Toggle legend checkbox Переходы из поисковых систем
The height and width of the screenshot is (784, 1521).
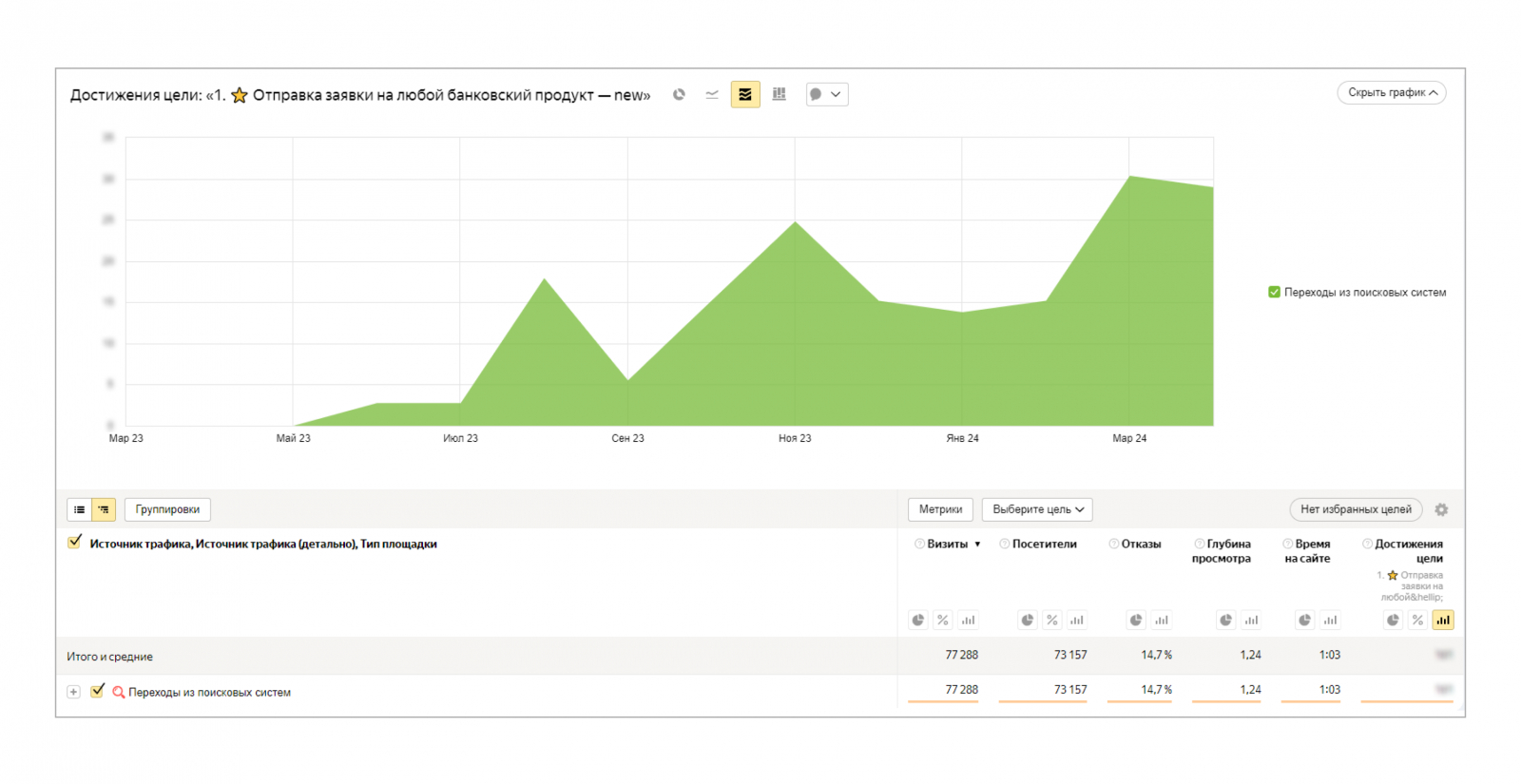[1274, 292]
